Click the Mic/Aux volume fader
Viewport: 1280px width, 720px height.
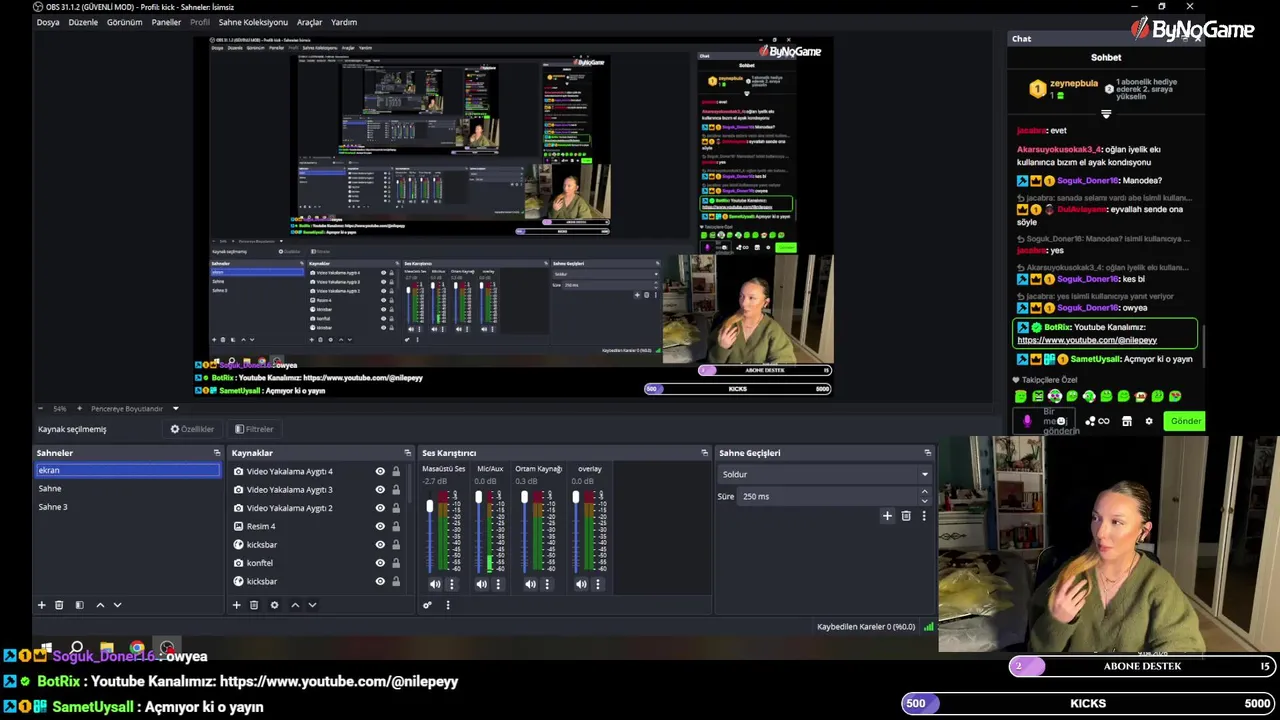(x=478, y=497)
